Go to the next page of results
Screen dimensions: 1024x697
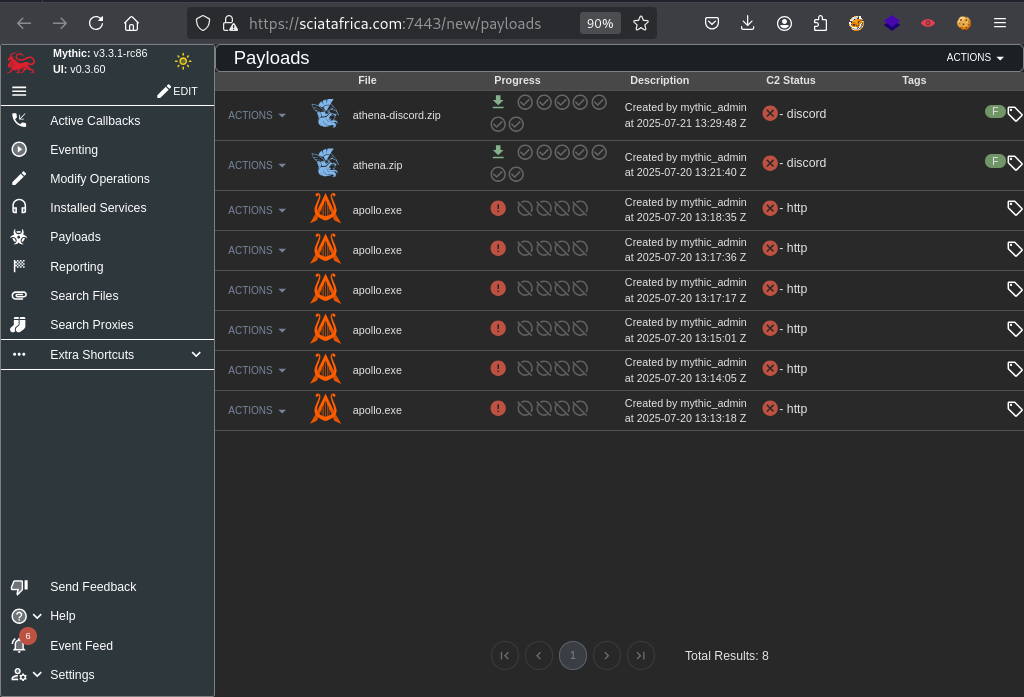point(606,655)
